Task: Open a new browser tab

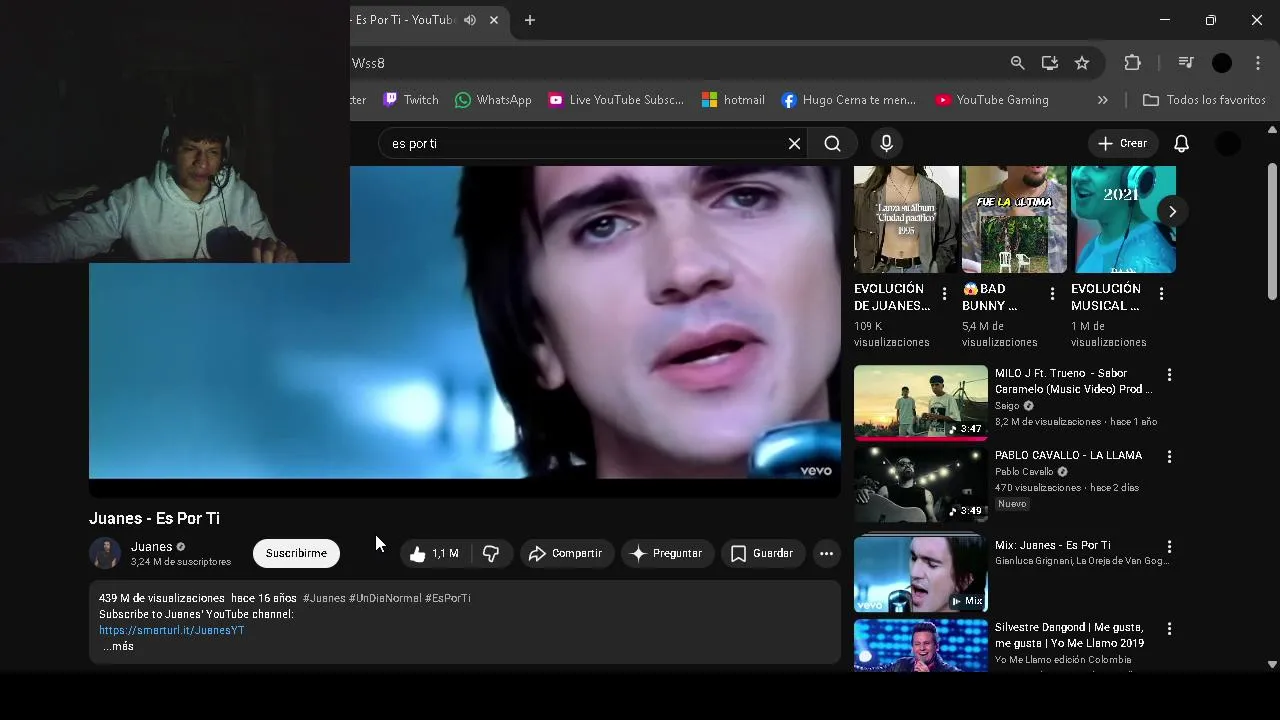Action: [x=530, y=20]
